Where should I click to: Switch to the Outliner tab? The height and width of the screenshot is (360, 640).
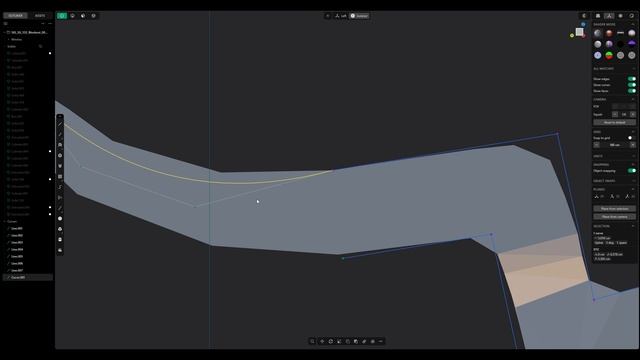pyautogui.click(x=16, y=16)
